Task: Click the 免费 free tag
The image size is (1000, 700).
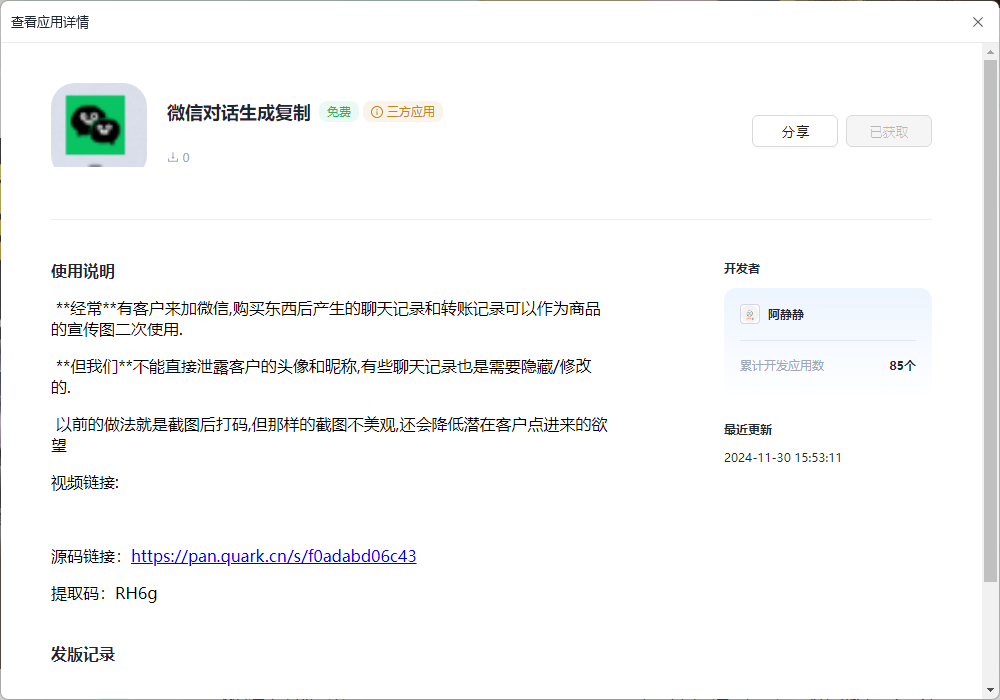Action: point(339,112)
